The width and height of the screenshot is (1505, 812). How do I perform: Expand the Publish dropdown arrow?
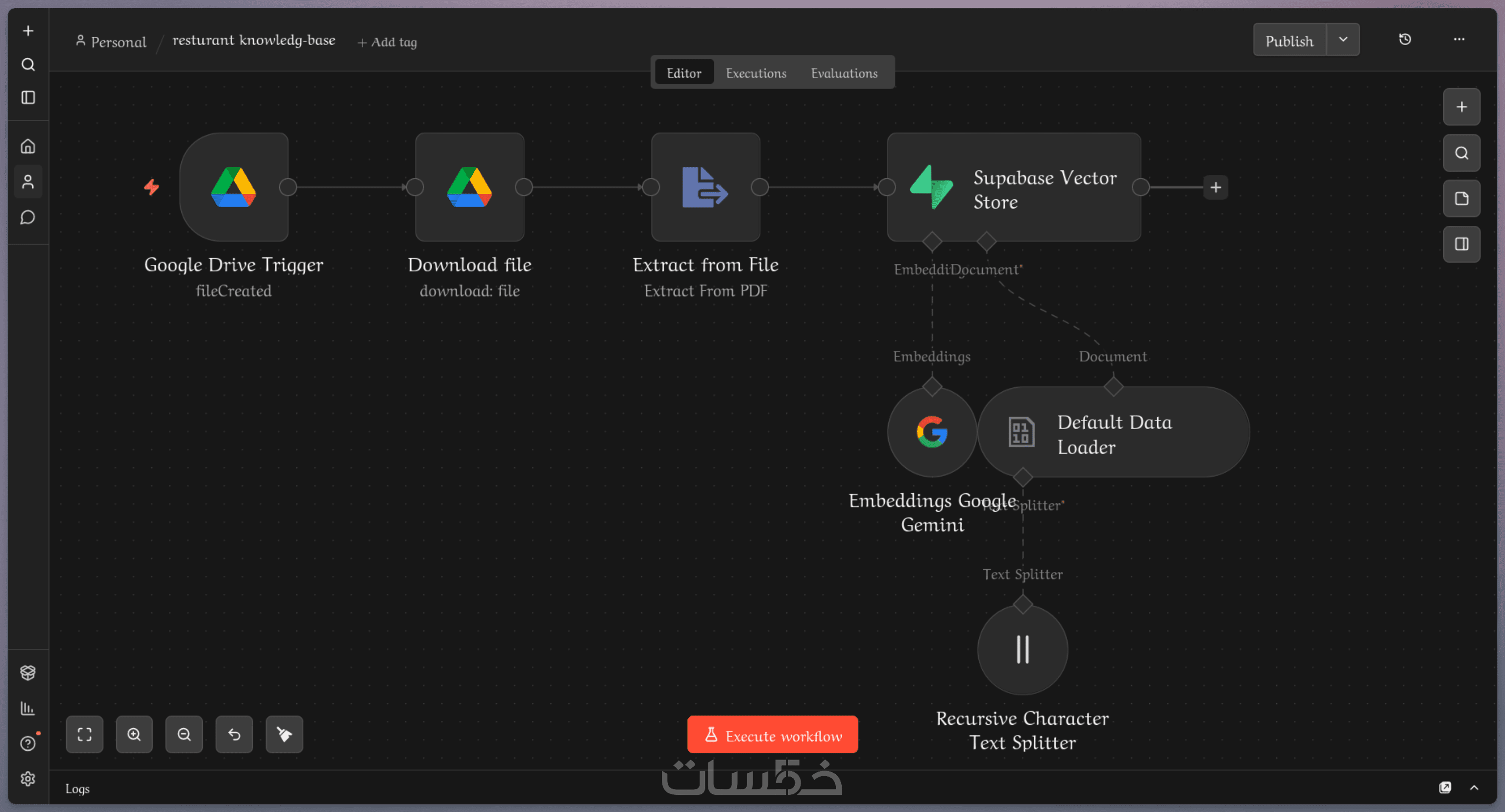coord(1342,39)
